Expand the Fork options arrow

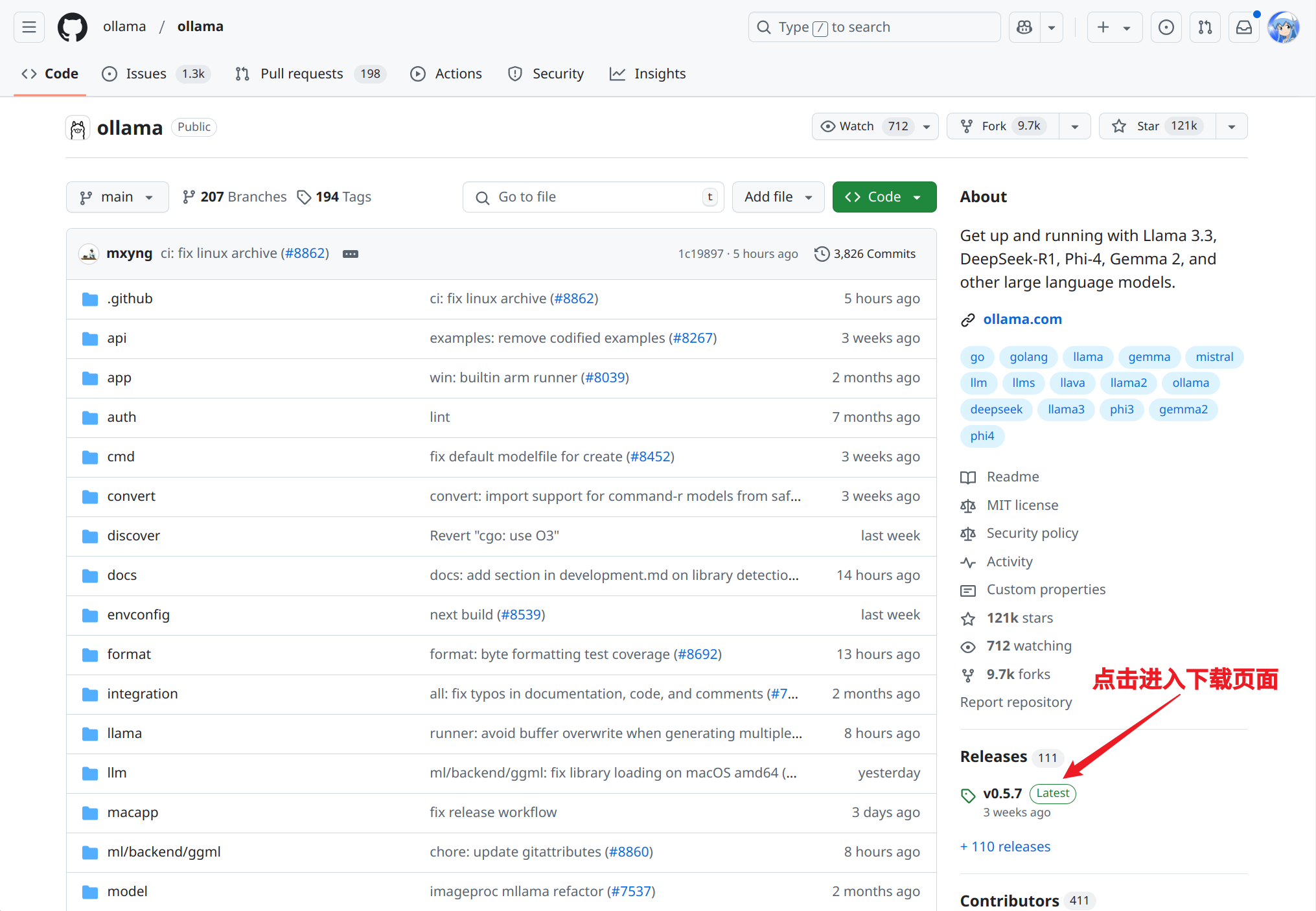click(x=1075, y=126)
